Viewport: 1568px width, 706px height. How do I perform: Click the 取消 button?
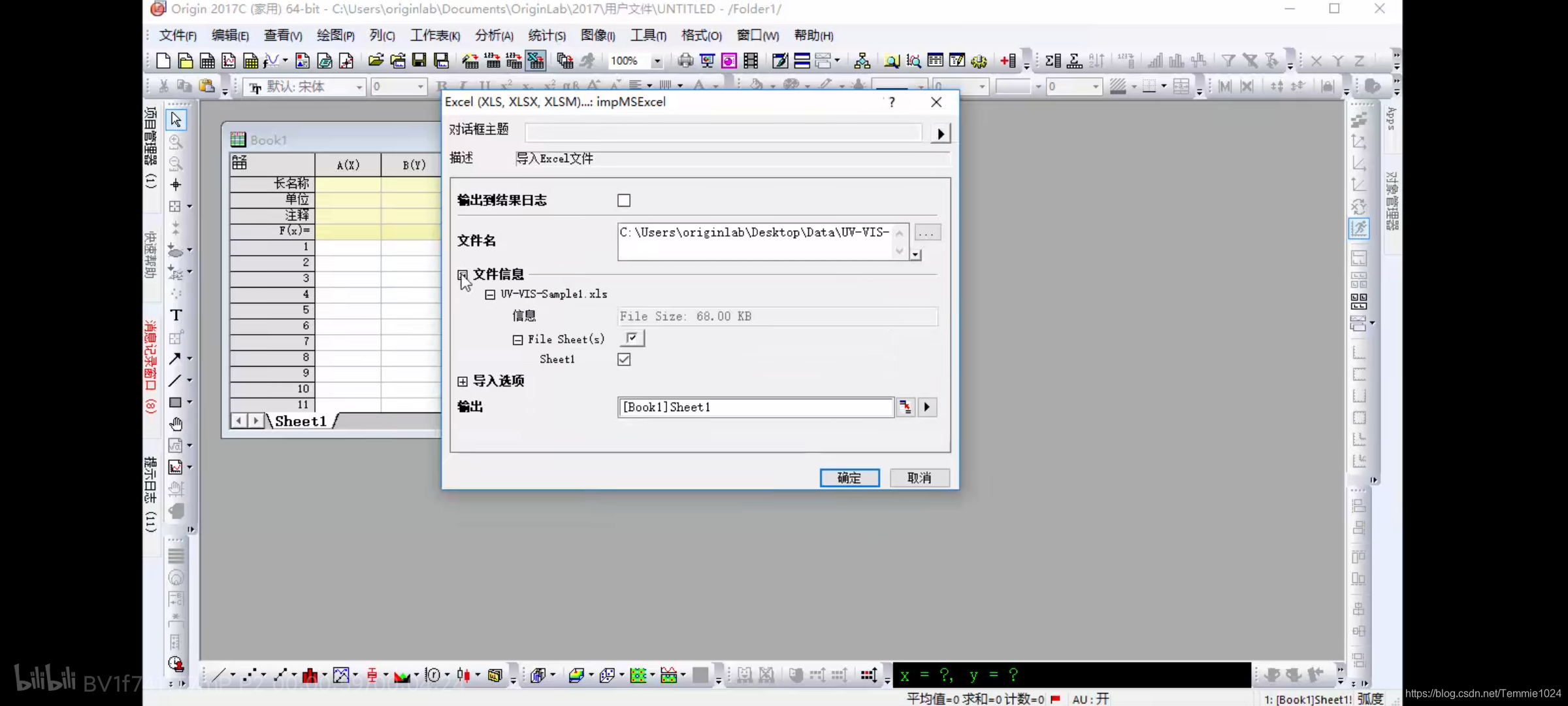click(x=919, y=478)
